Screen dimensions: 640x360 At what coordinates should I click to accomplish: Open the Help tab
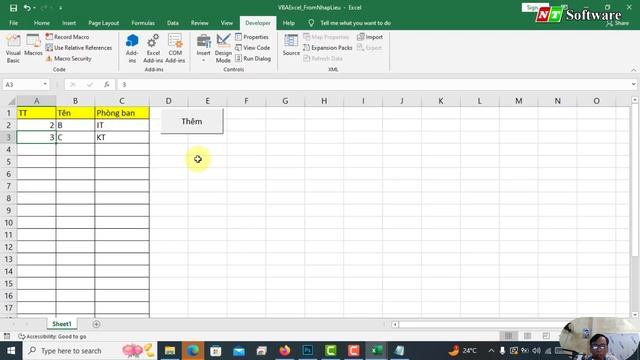click(289, 23)
